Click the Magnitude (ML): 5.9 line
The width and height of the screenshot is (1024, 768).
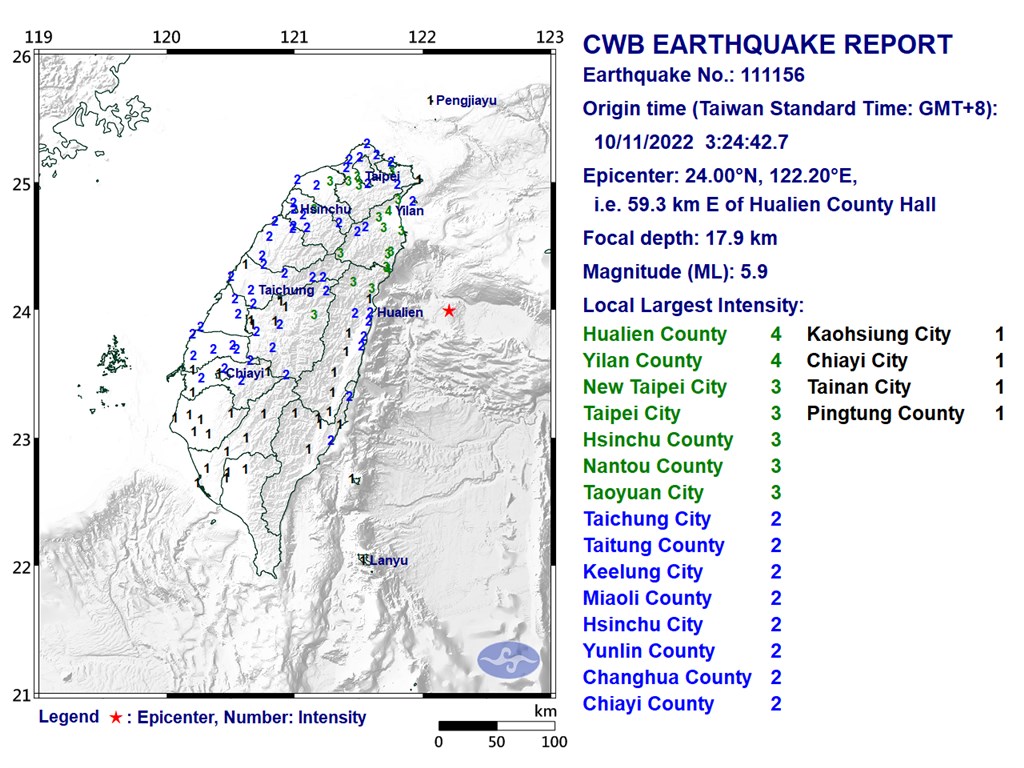[x=675, y=272]
